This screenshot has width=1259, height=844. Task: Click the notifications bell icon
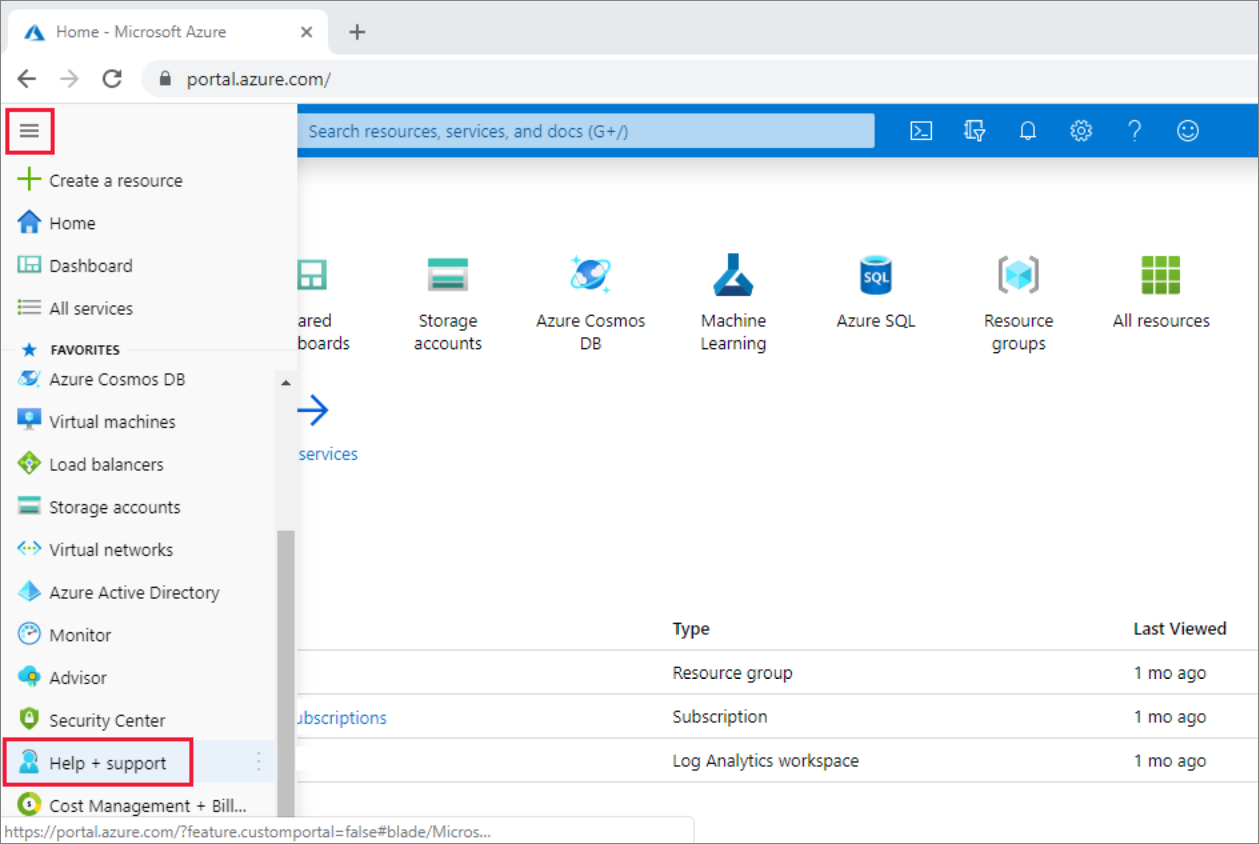1027,130
